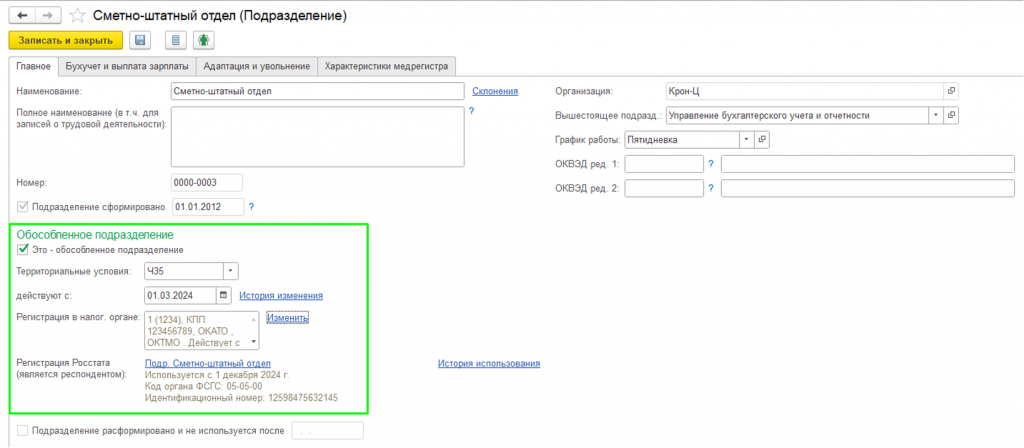Open the График работы record icon
This screenshot has width=1024, height=448.
pos(762,140)
